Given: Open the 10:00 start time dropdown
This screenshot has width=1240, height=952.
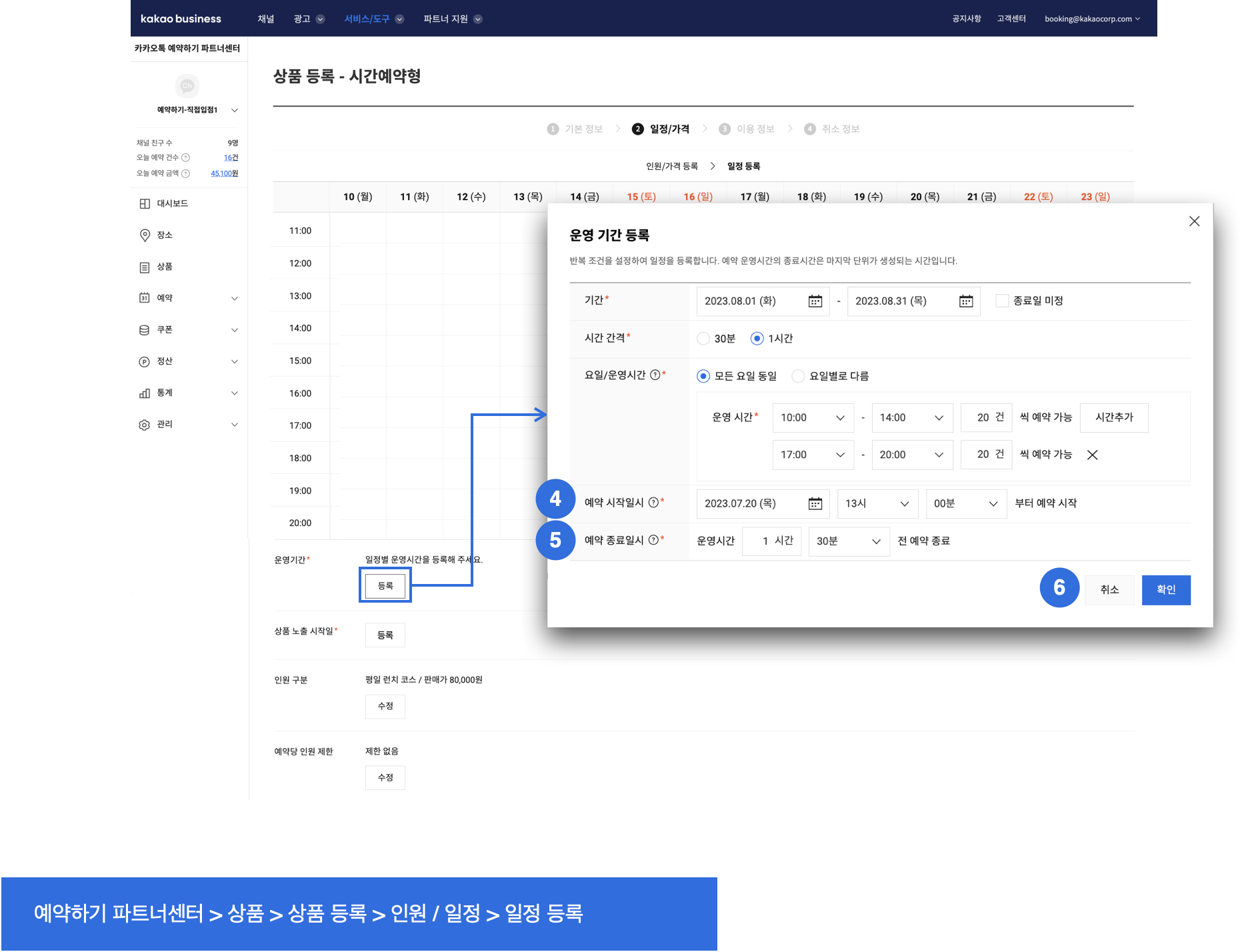Looking at the screenshot, I should pyautogui.click(x=813, y=418).
